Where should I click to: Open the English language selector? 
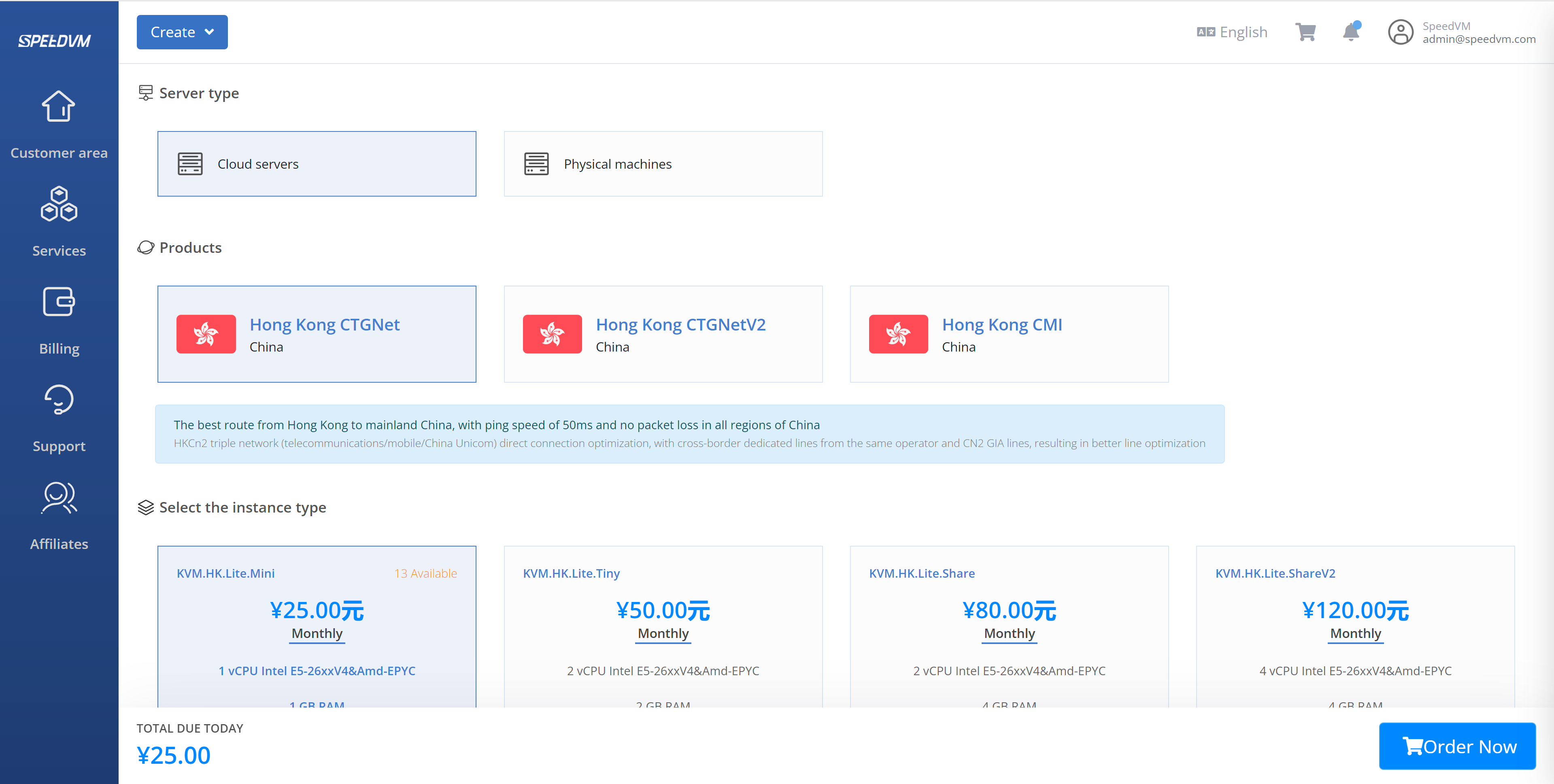(1232, 32)
